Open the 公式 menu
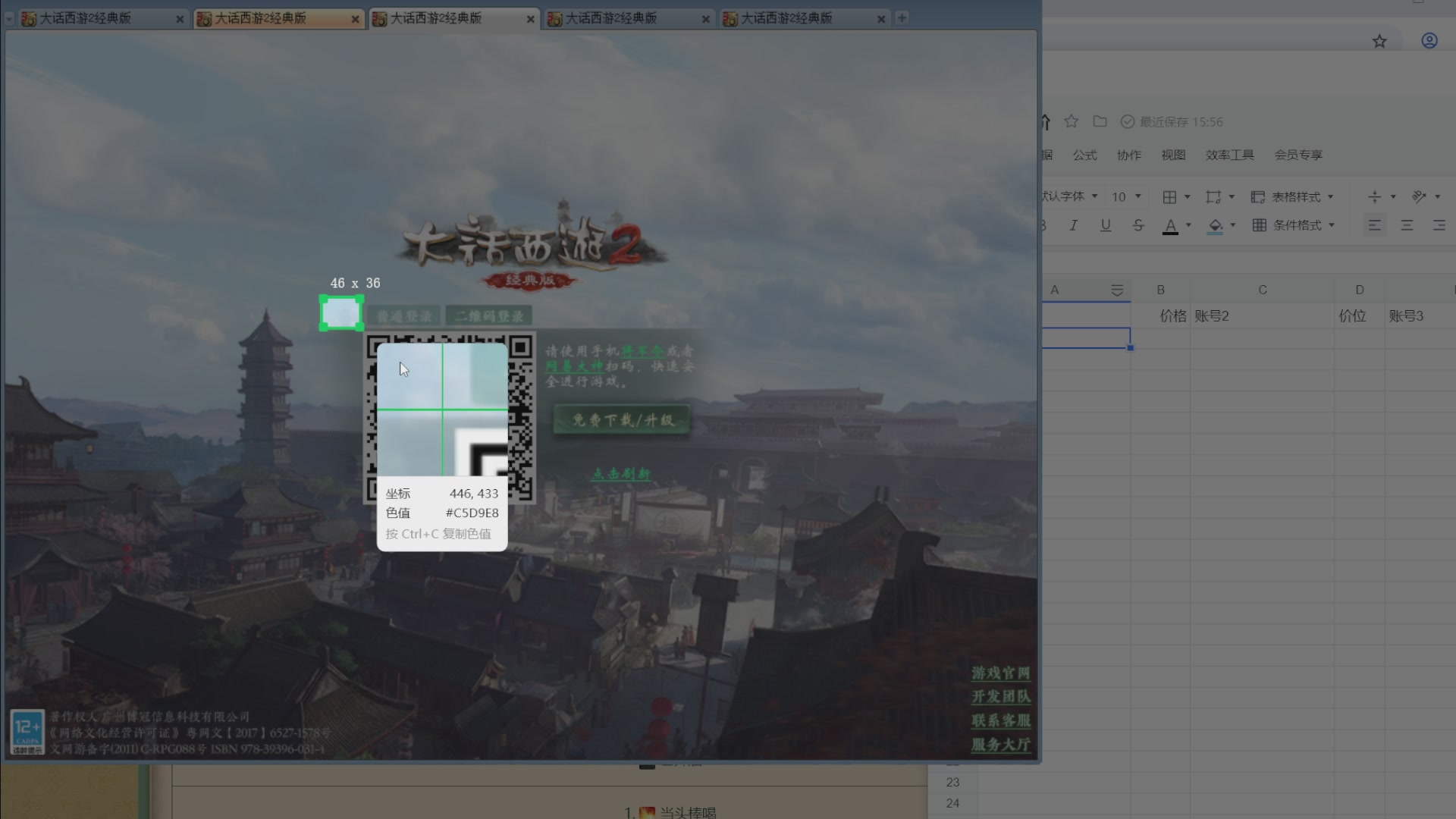 [x=1084, y=155]
